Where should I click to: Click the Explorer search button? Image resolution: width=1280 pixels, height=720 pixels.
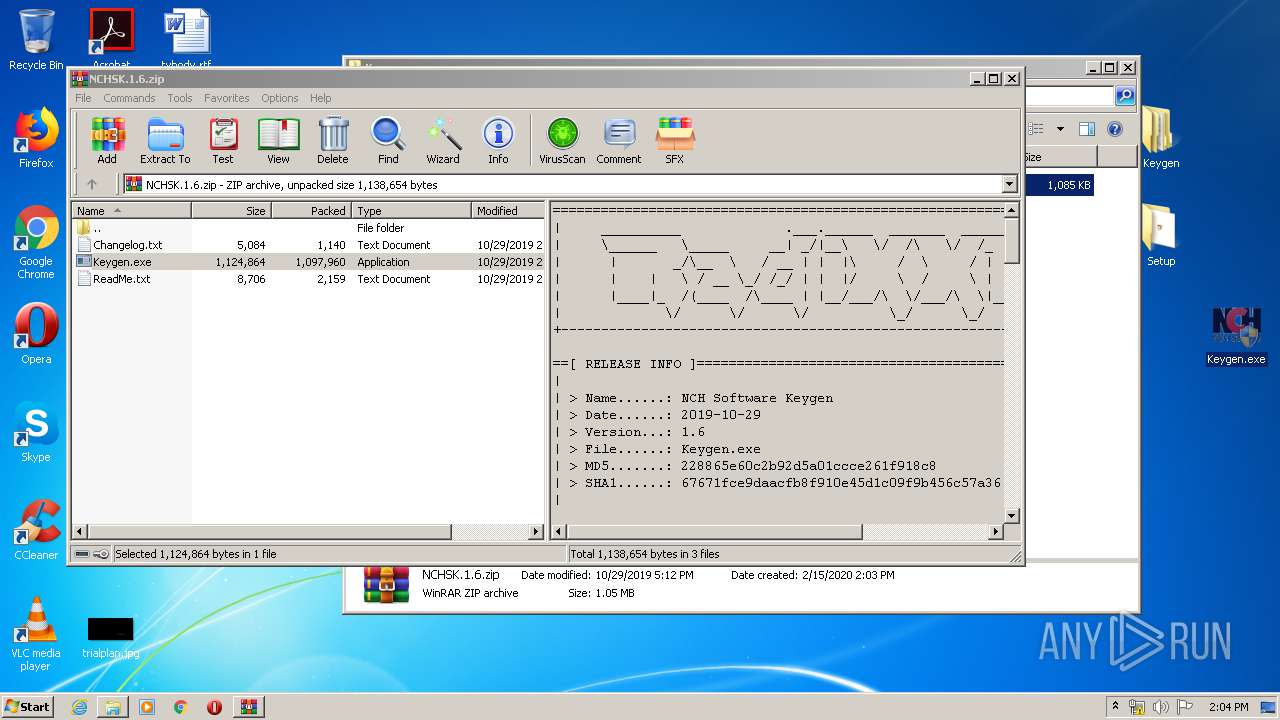click(x=1125, y=96)
